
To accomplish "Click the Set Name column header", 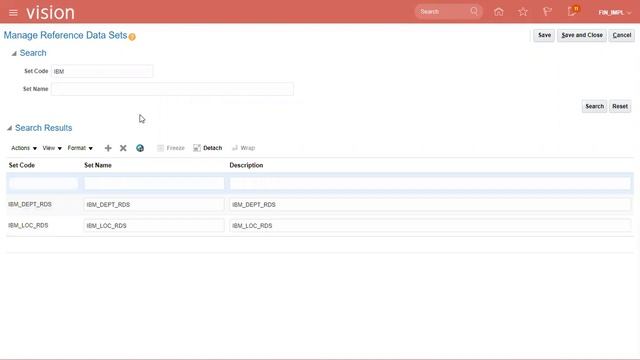I will coord(98,165).
